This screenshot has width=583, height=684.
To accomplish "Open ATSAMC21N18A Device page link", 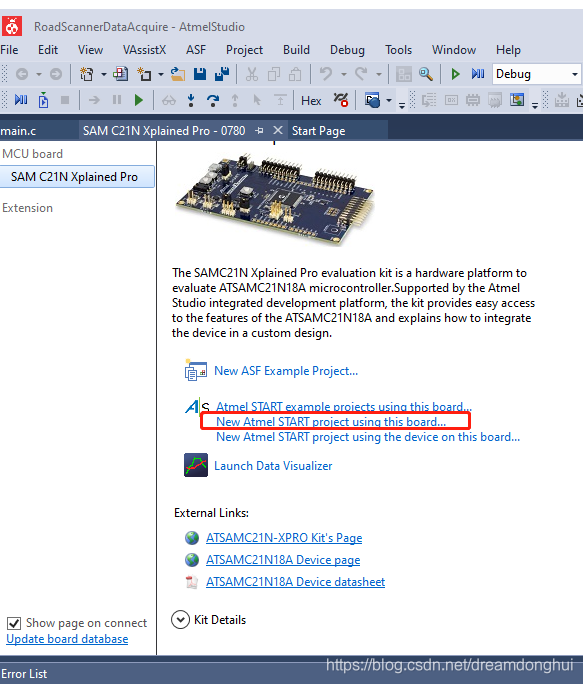I will point(283,560).
